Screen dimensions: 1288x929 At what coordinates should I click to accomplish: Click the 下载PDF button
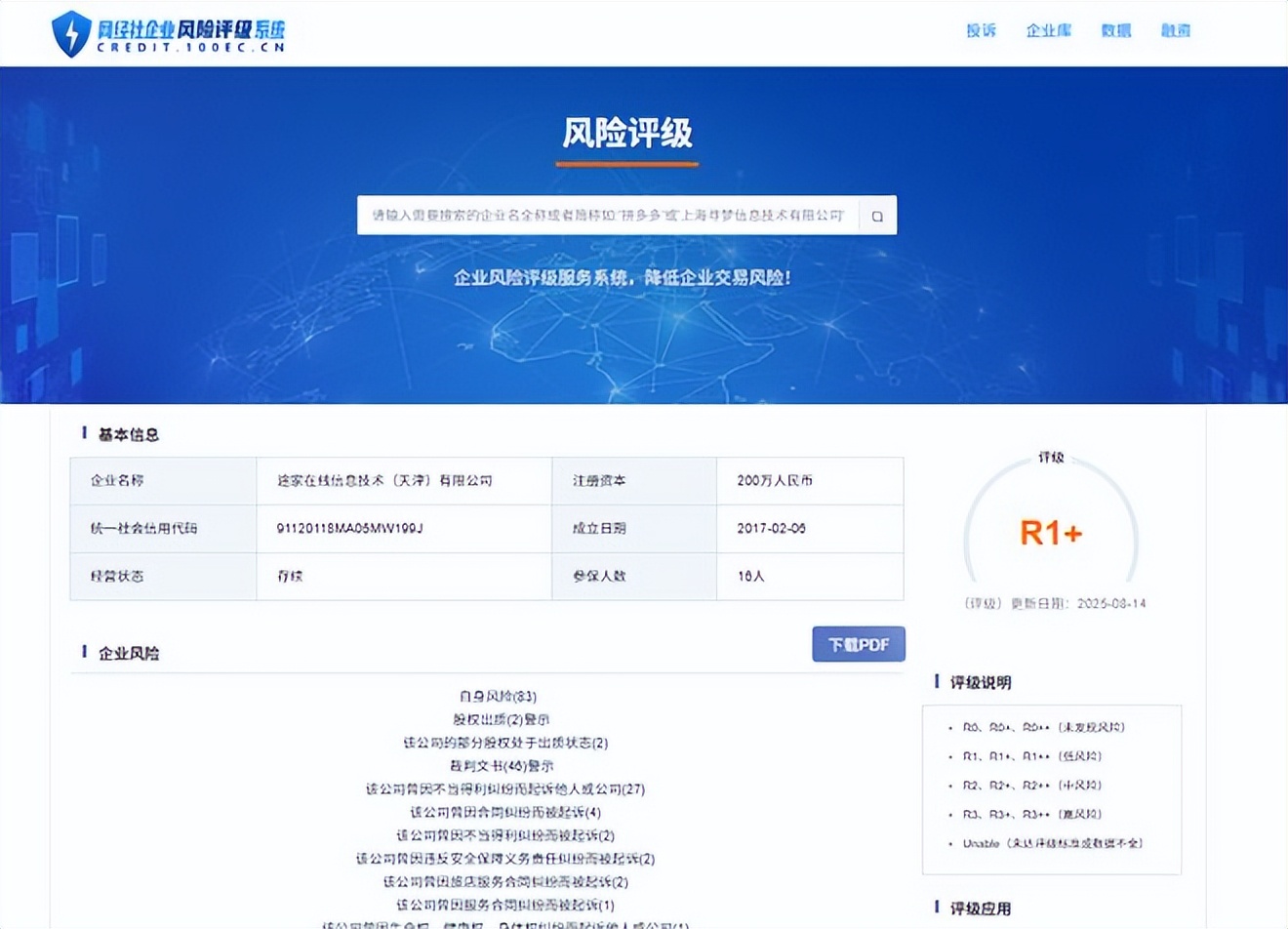[859, 644]
